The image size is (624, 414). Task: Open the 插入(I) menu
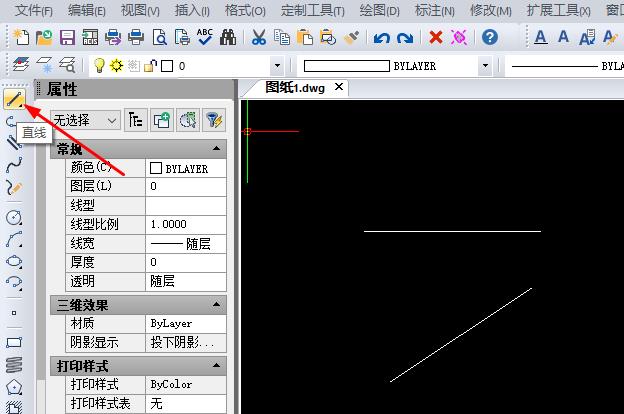point(192,10)
